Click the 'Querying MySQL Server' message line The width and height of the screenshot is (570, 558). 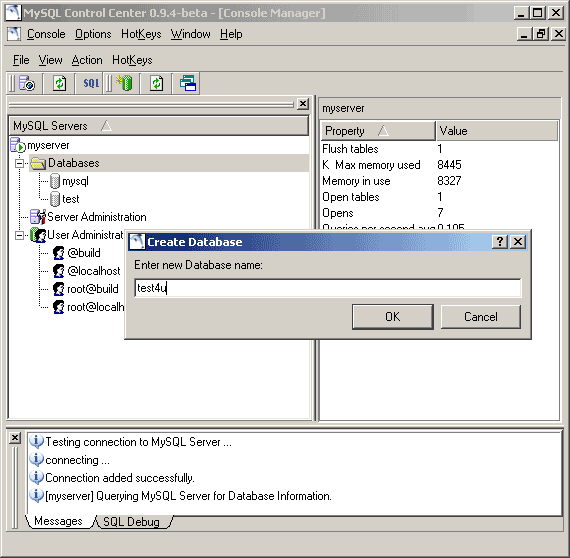[188, 496]
